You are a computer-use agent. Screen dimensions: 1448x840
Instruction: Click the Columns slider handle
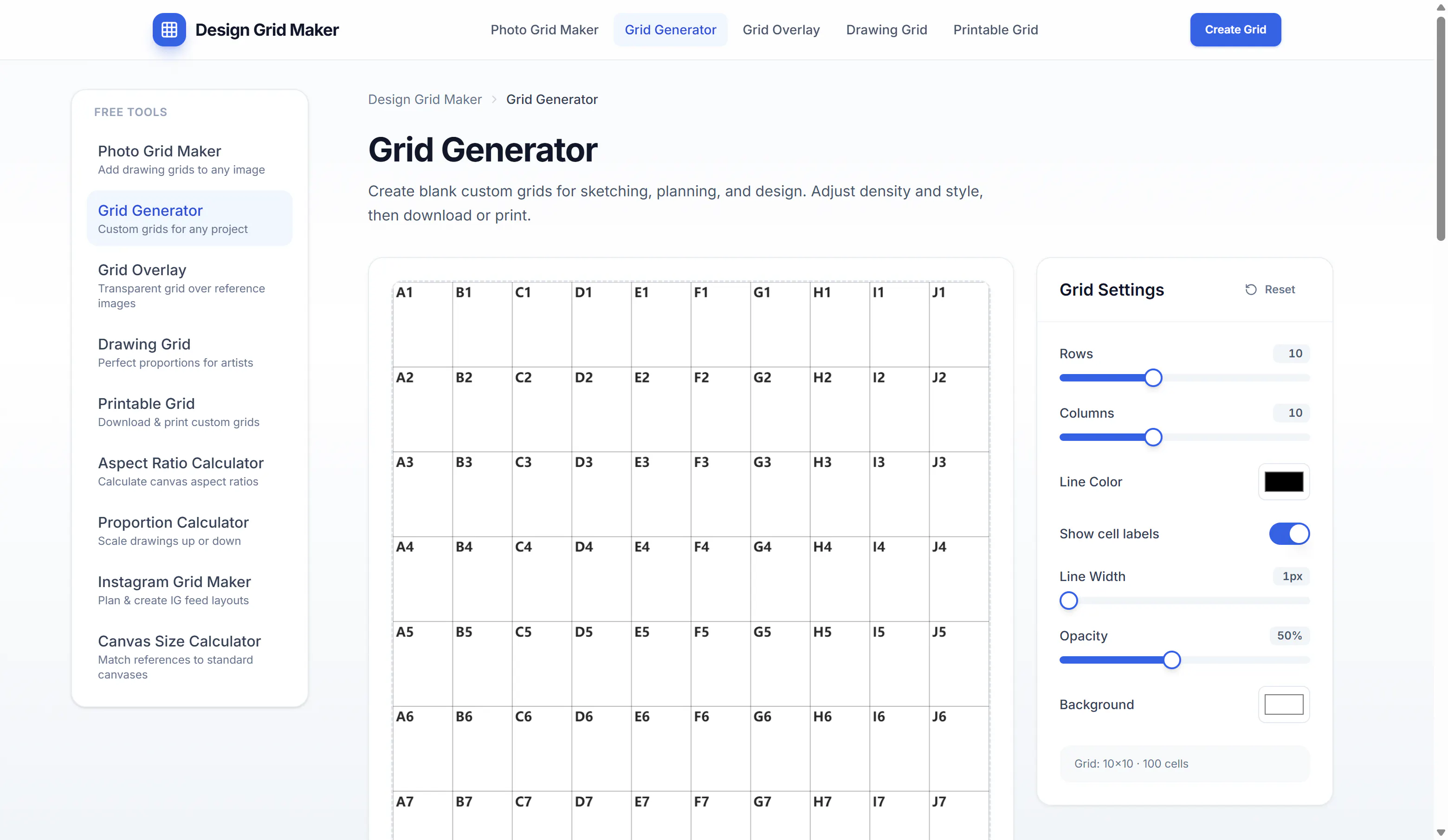(x=1153, y=437)
